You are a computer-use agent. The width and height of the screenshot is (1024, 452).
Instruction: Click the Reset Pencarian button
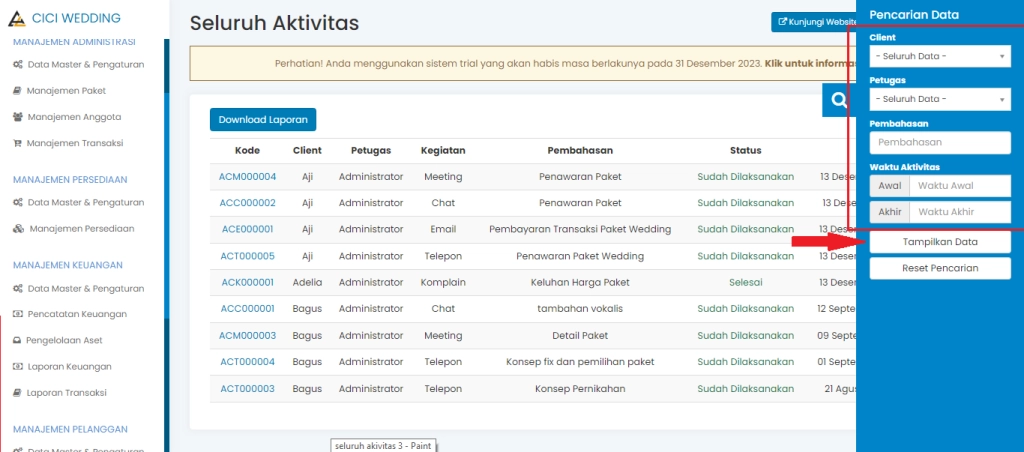click(940, 268)
